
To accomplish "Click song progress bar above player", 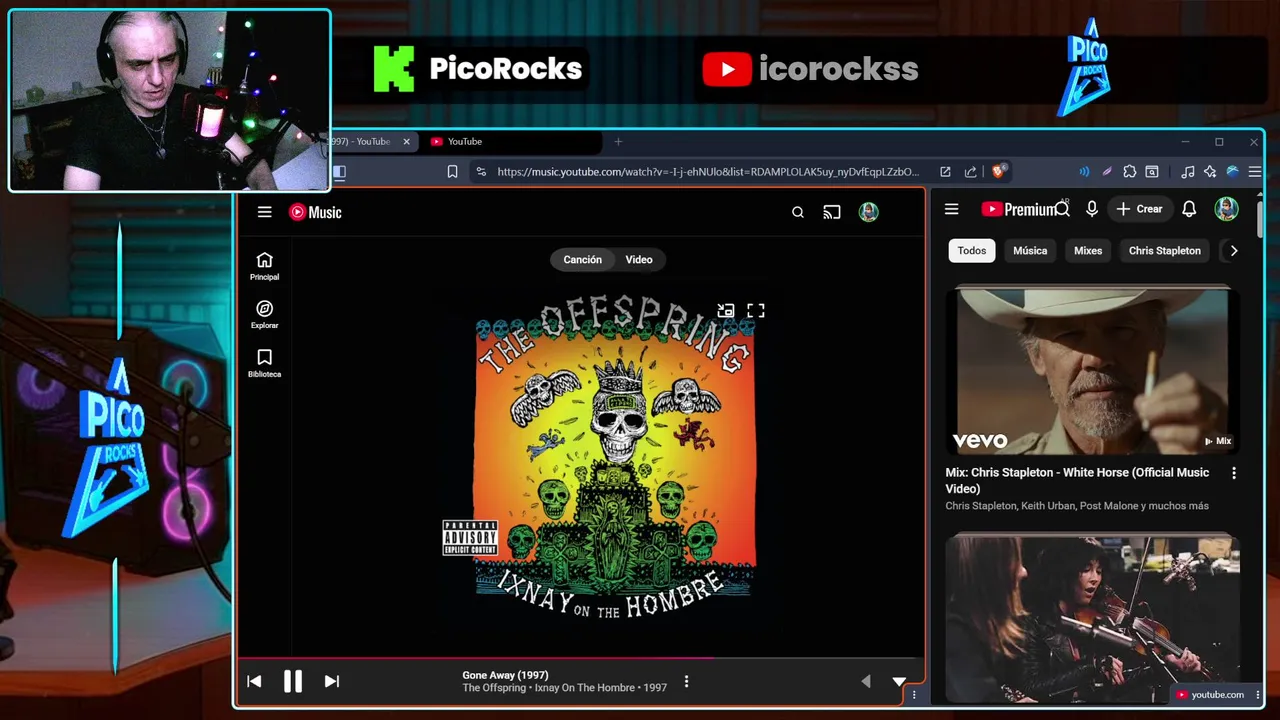I will click(x=580, y=658).
